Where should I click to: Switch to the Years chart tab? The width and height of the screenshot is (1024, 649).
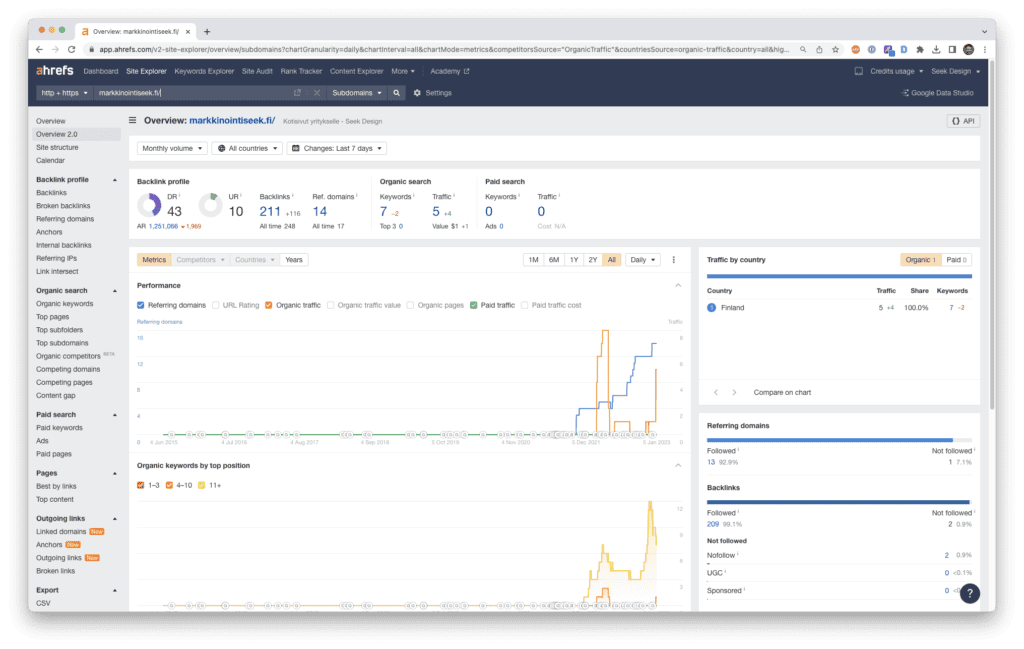point(294,260)
